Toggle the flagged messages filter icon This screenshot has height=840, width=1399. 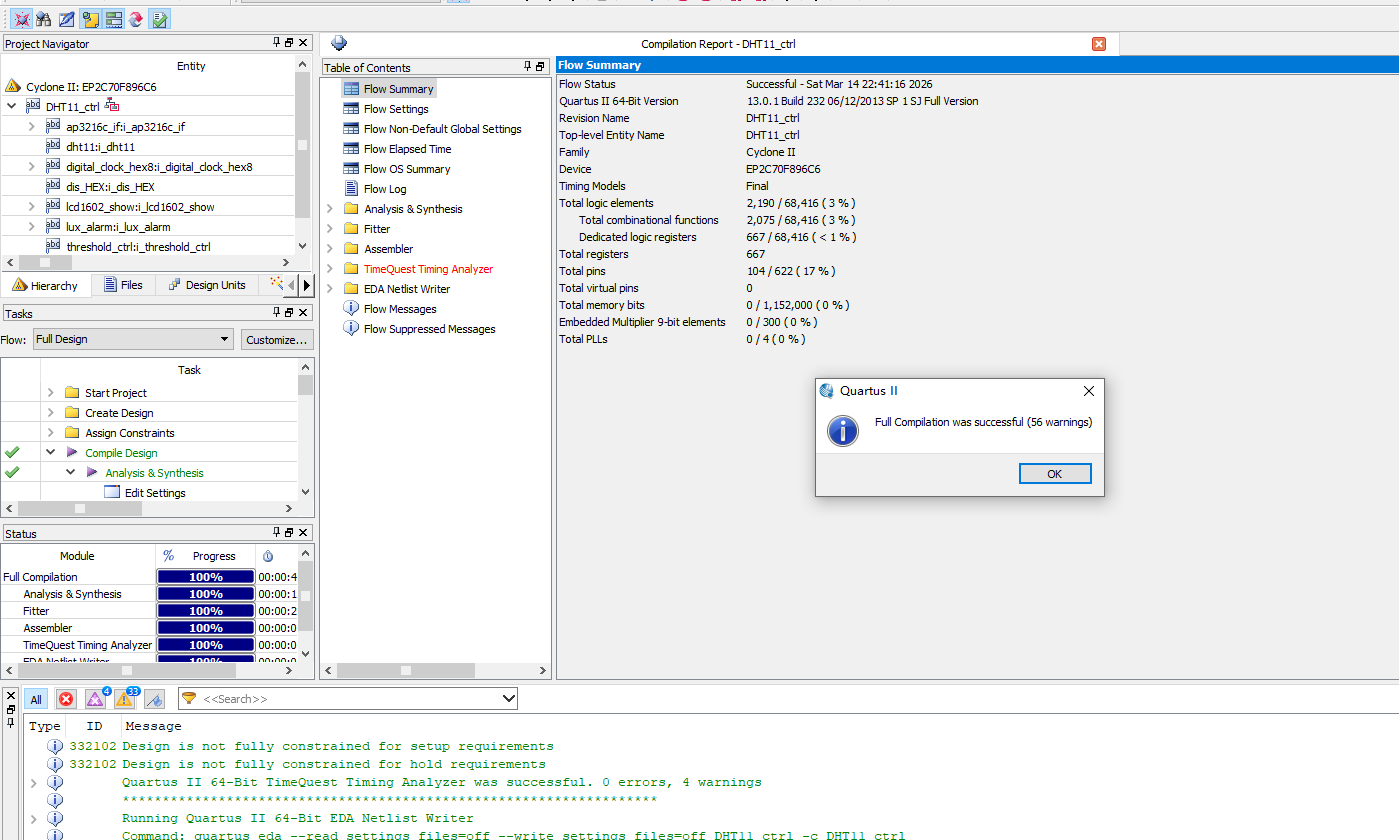155,699
